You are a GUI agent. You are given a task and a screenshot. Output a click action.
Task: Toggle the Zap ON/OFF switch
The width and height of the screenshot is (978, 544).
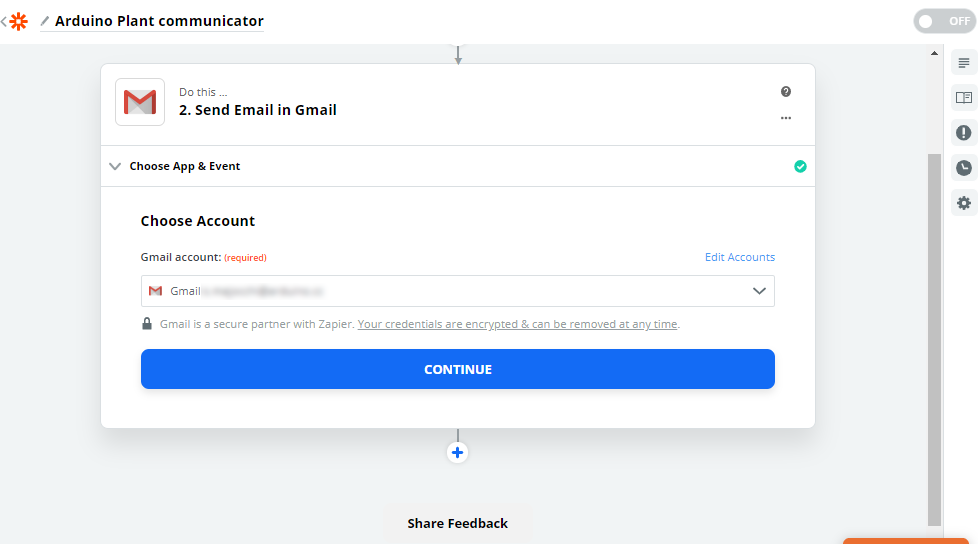944,21
